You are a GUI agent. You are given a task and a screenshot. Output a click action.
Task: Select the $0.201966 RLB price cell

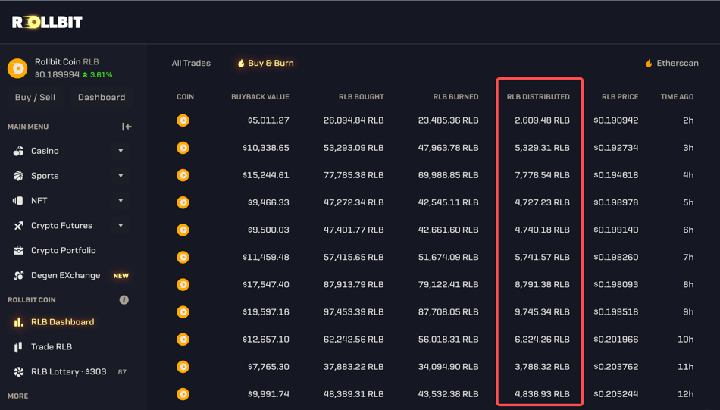point(616,339)
